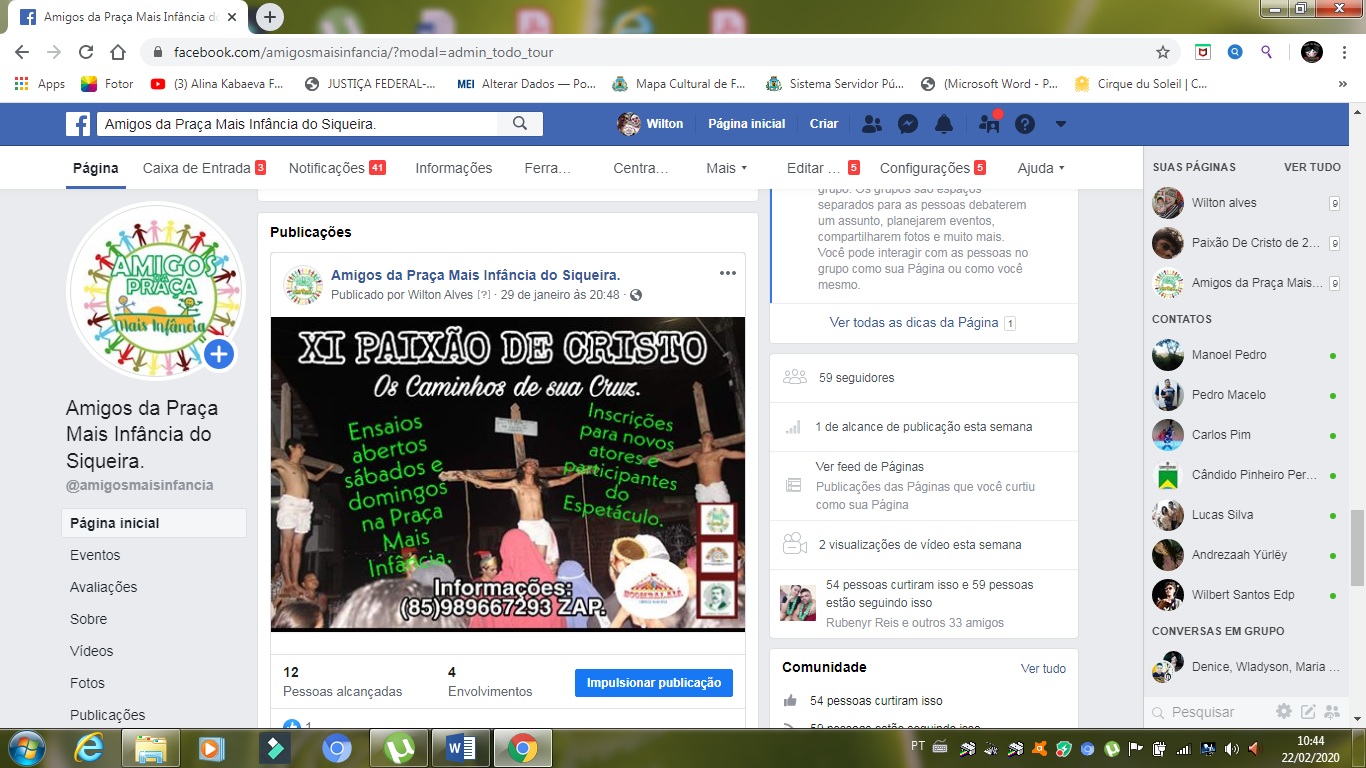Screen dimensions: 1366x768
Task: Expand the Mais dropdown menu
Action: [x=726, y=168]
